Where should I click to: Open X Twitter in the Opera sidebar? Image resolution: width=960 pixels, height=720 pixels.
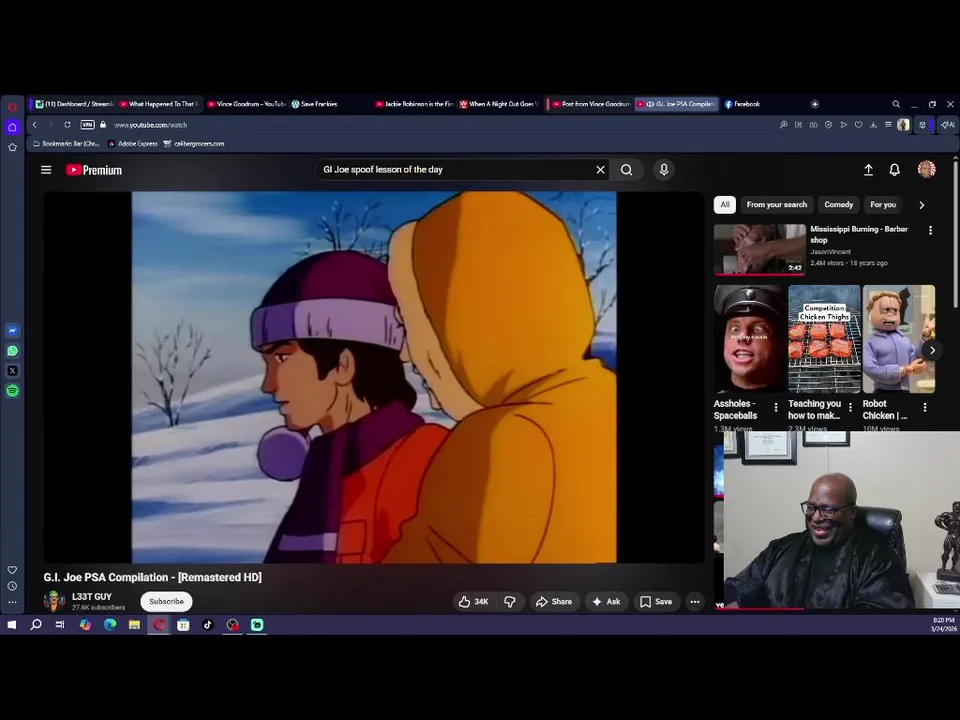[x=12, y=371]
